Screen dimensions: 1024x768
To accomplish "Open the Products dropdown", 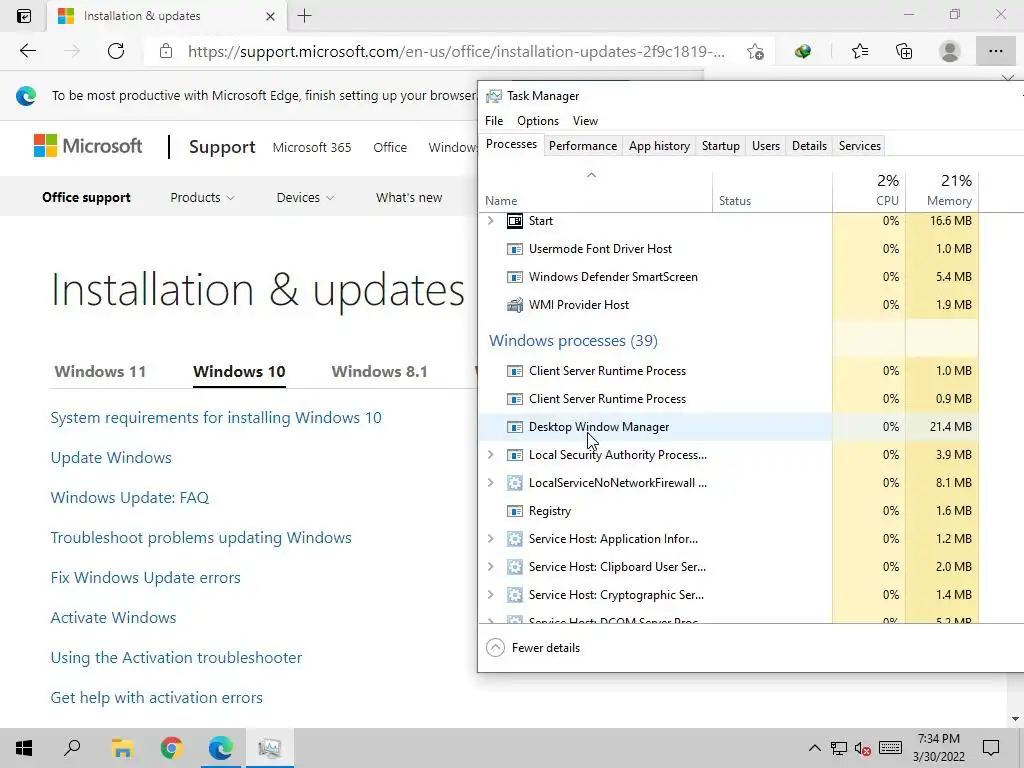I will coord(202,197).
